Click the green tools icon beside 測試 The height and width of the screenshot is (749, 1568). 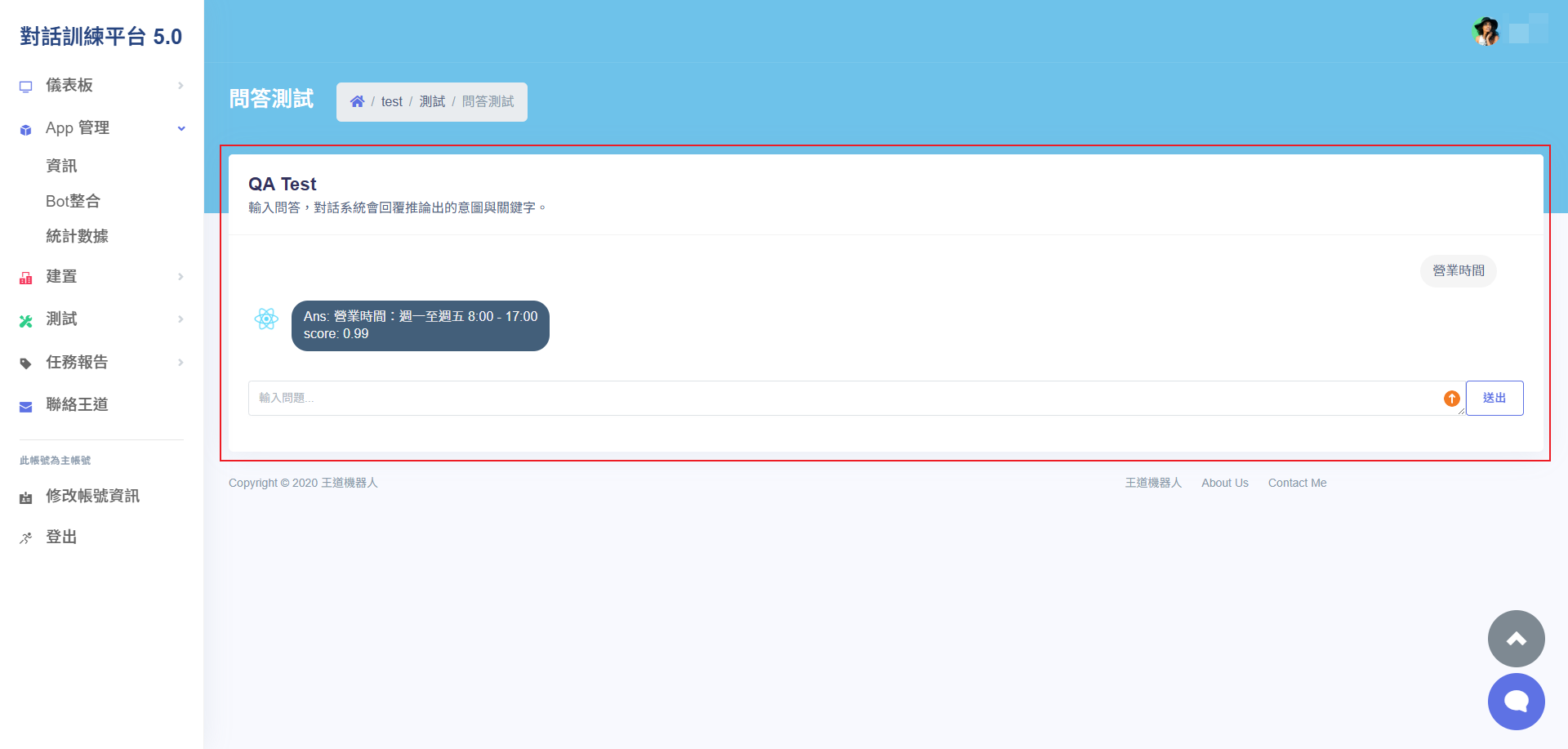[26, 321]
